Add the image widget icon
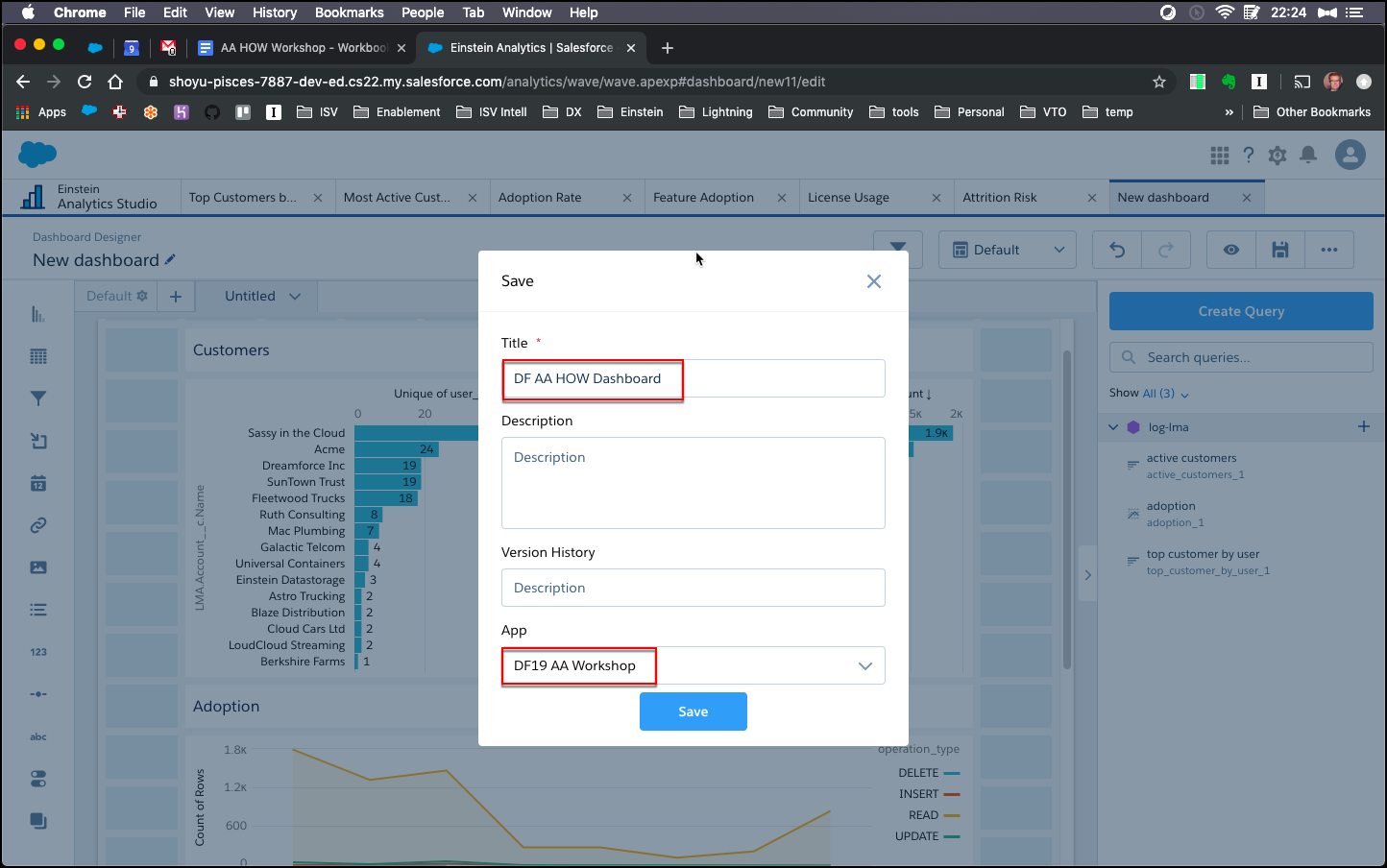This screenshot has height=868, width=1387. (38, 567)
